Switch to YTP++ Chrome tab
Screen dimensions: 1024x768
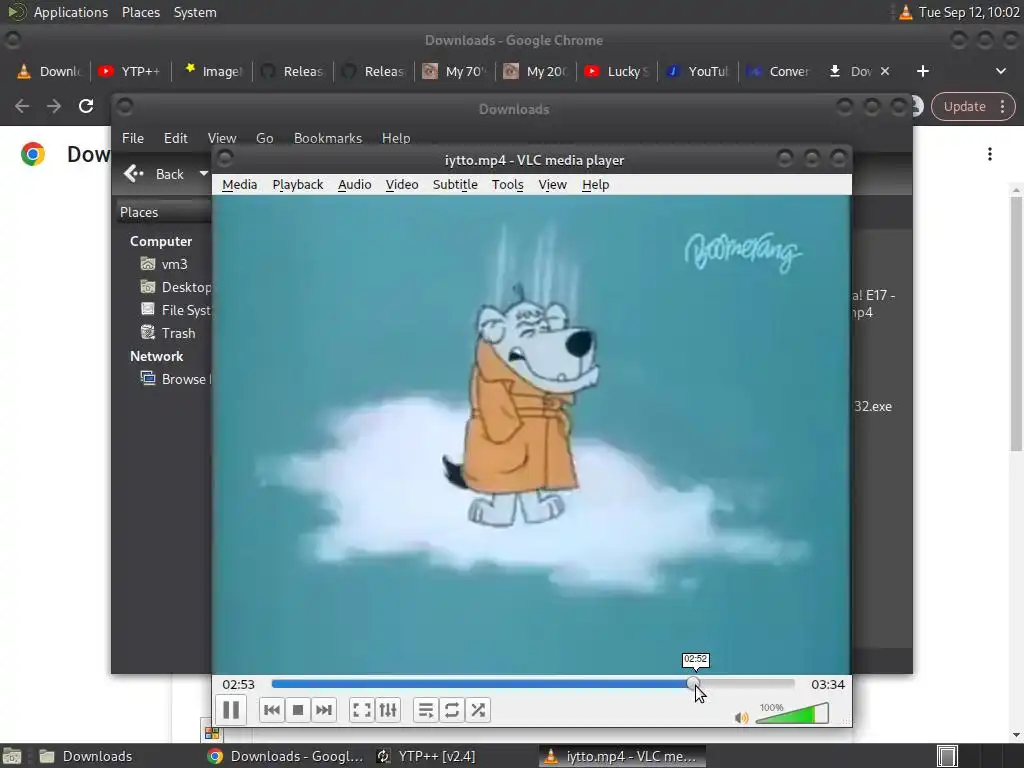pos(129,71)
